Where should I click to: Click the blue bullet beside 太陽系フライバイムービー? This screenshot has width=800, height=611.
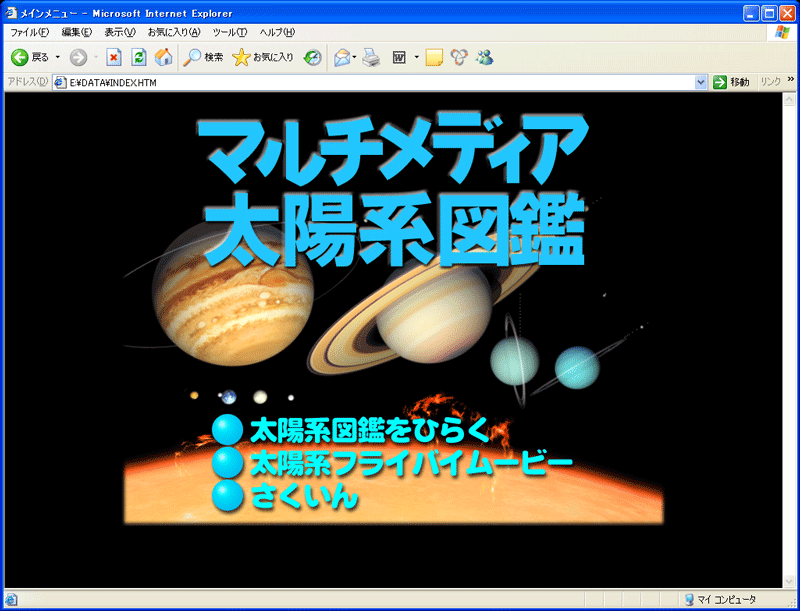point(227,463)
